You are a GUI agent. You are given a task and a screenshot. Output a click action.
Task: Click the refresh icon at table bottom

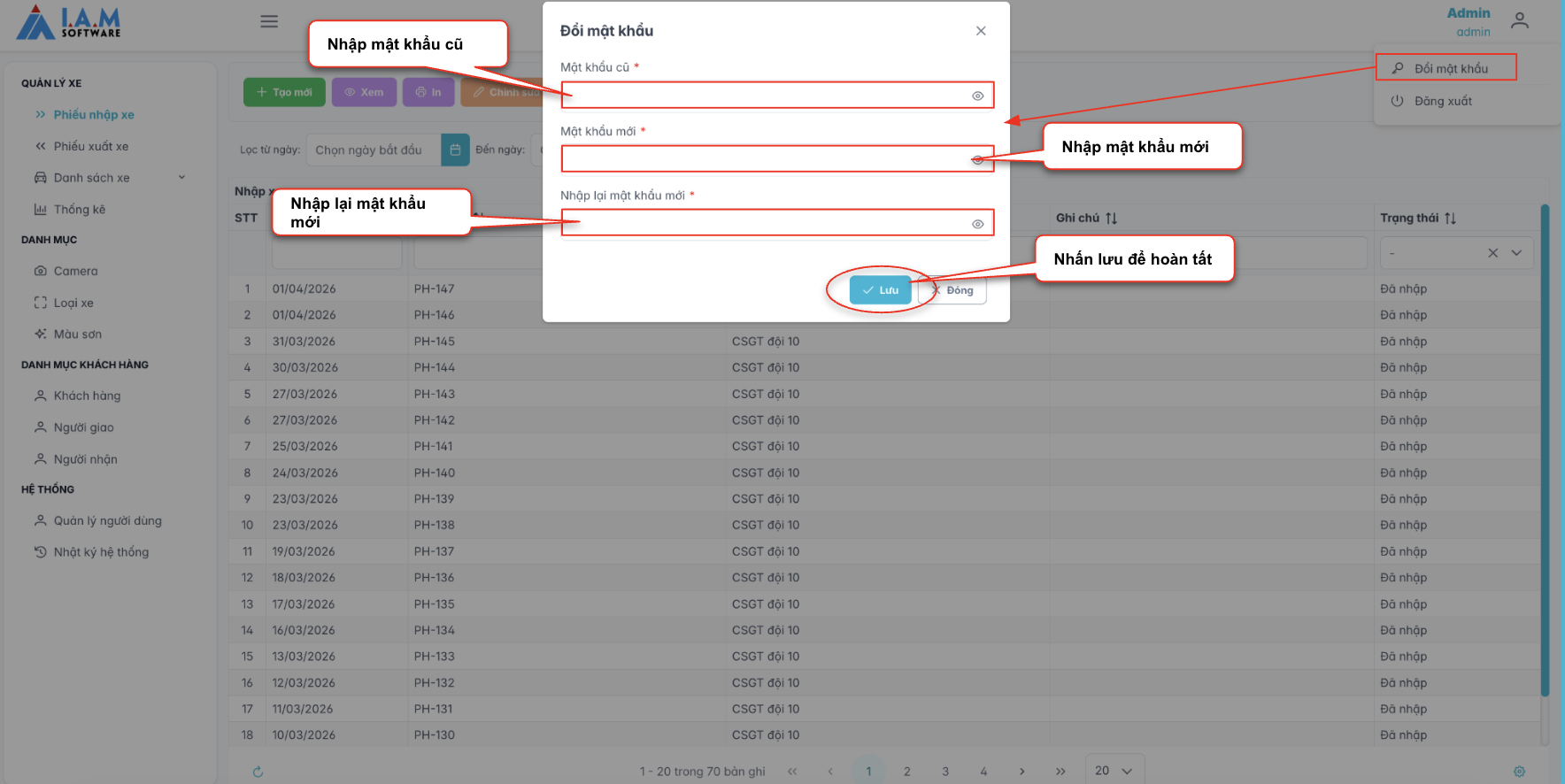click(x=258, y=772)
